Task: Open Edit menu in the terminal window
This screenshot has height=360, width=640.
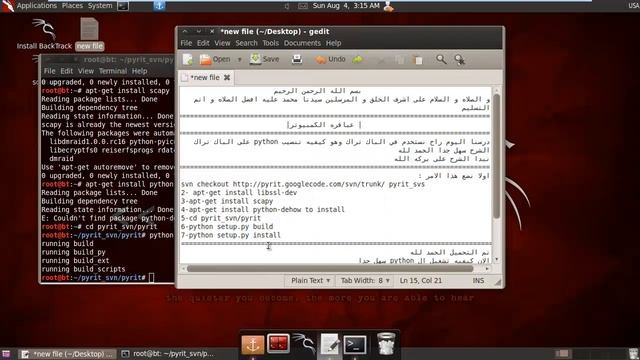Action: pyautogui.click(x=67, y=71)
